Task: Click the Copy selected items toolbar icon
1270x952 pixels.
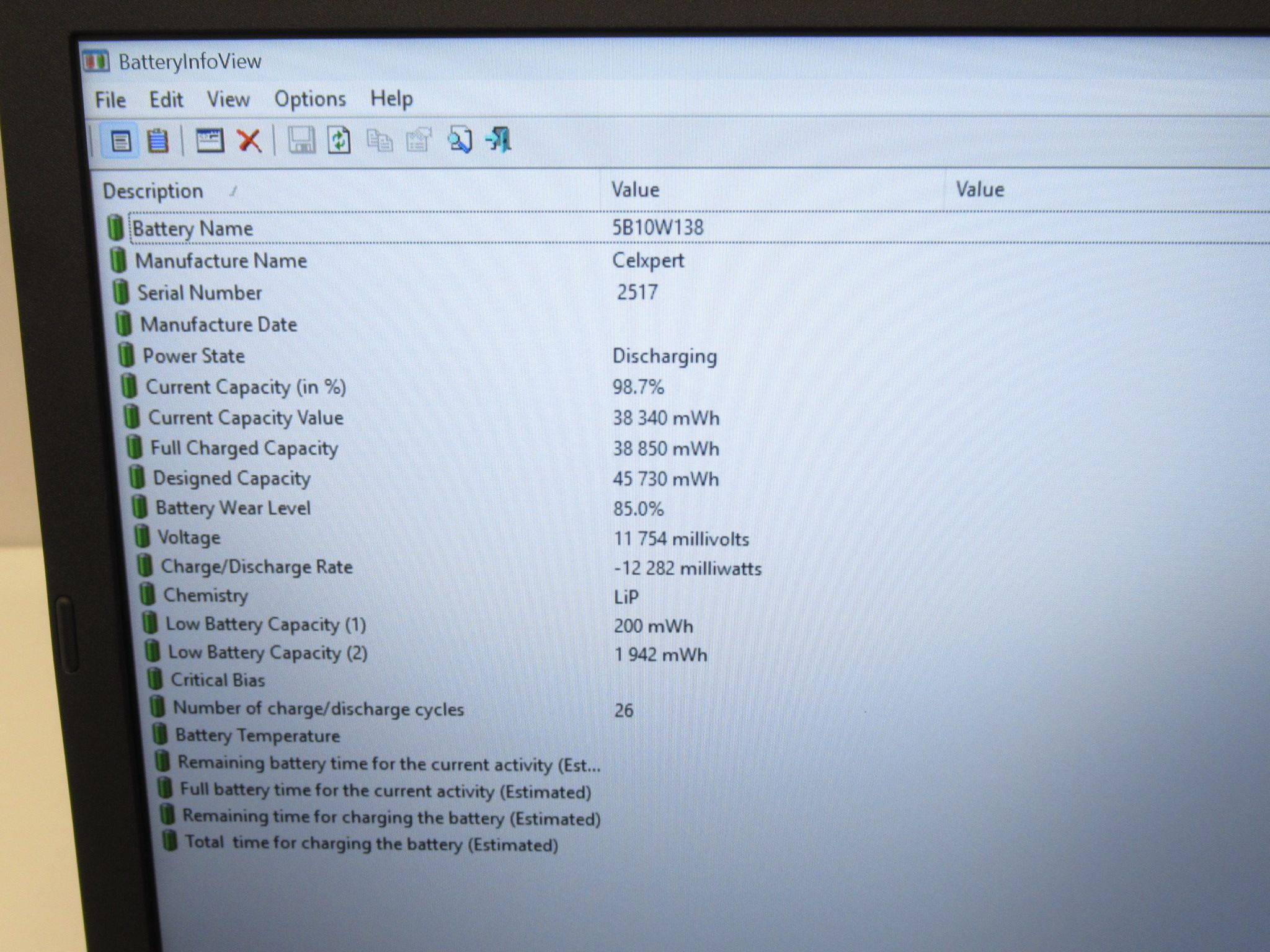Action: [x=380, y=141]
